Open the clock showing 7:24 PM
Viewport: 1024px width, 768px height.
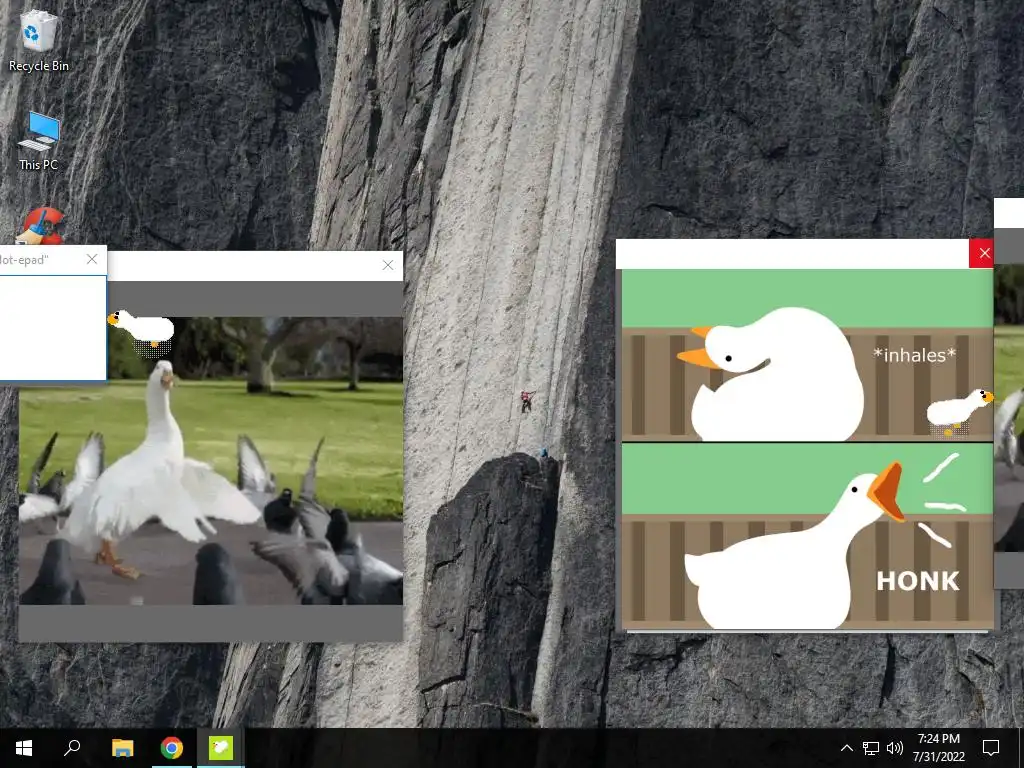(x=938, y=748)
